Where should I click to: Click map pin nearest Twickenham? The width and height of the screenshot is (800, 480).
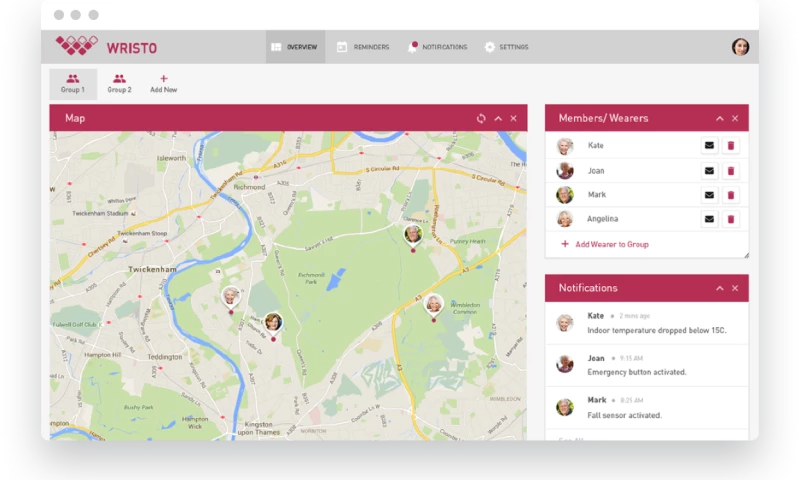coord(231,299)
